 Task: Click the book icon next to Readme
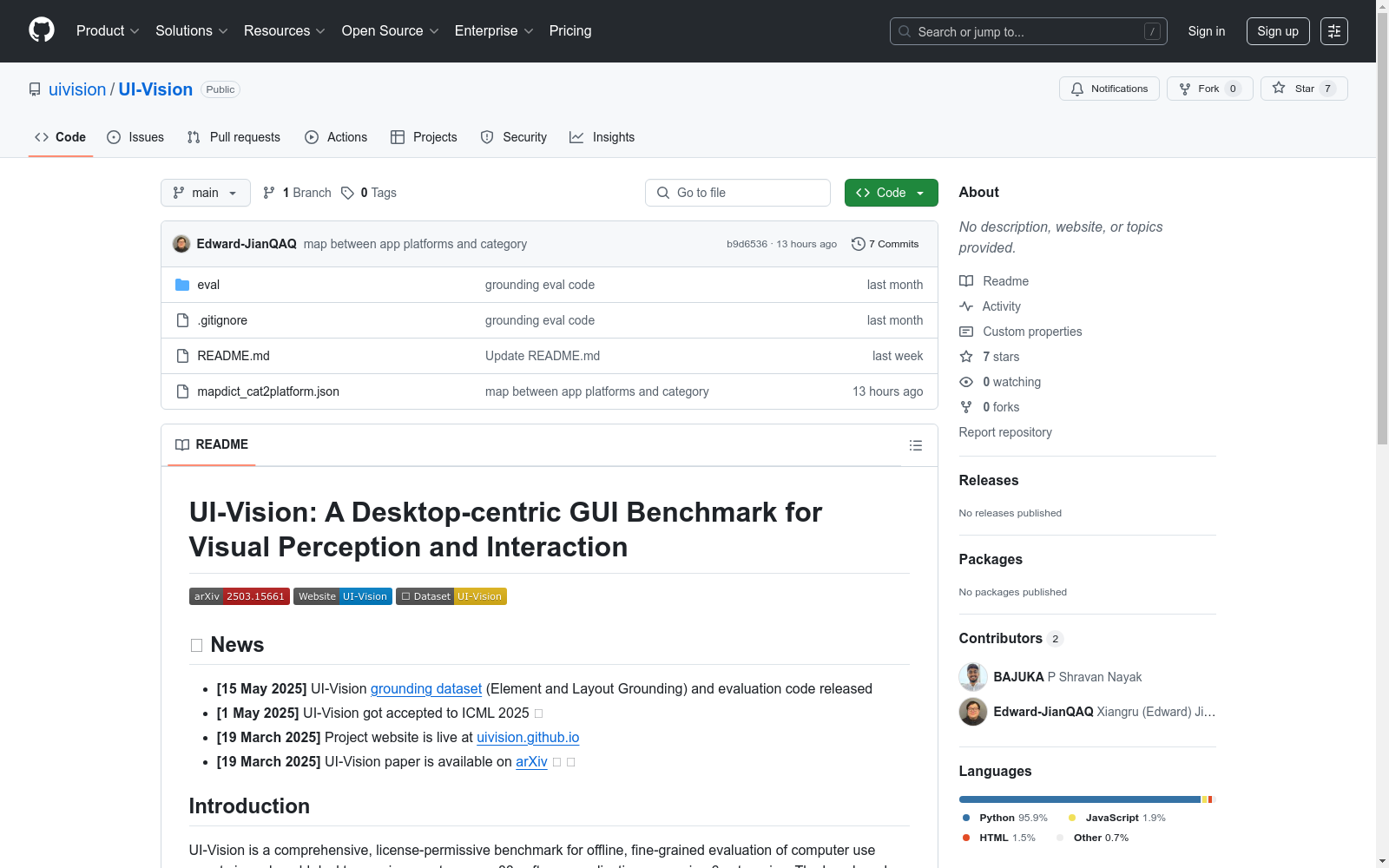pos(966,281)
